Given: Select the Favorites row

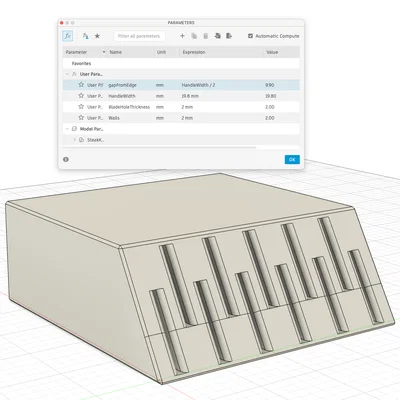Looking at the screenshot, I should click(x=181, y=63).
